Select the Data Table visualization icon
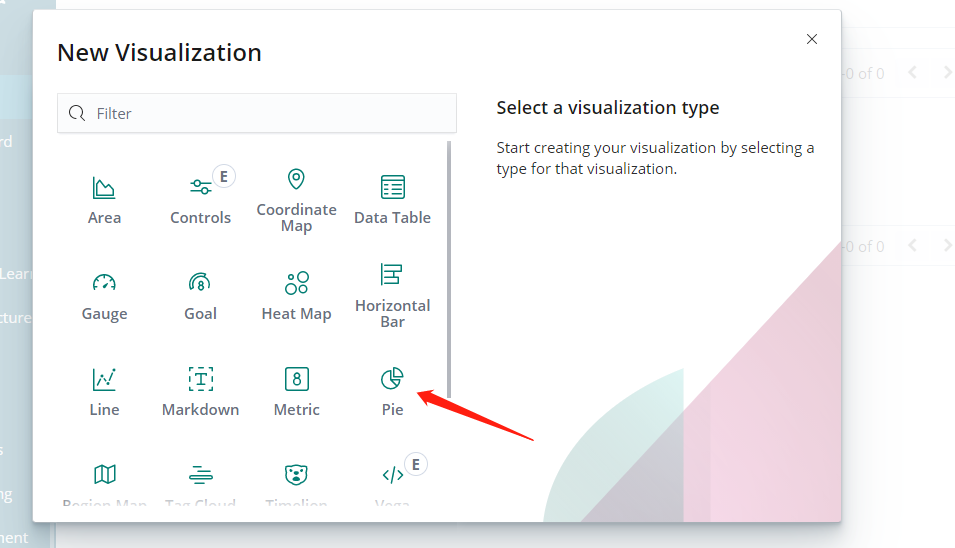Viewport: 955px width, 548px height. 393,187
